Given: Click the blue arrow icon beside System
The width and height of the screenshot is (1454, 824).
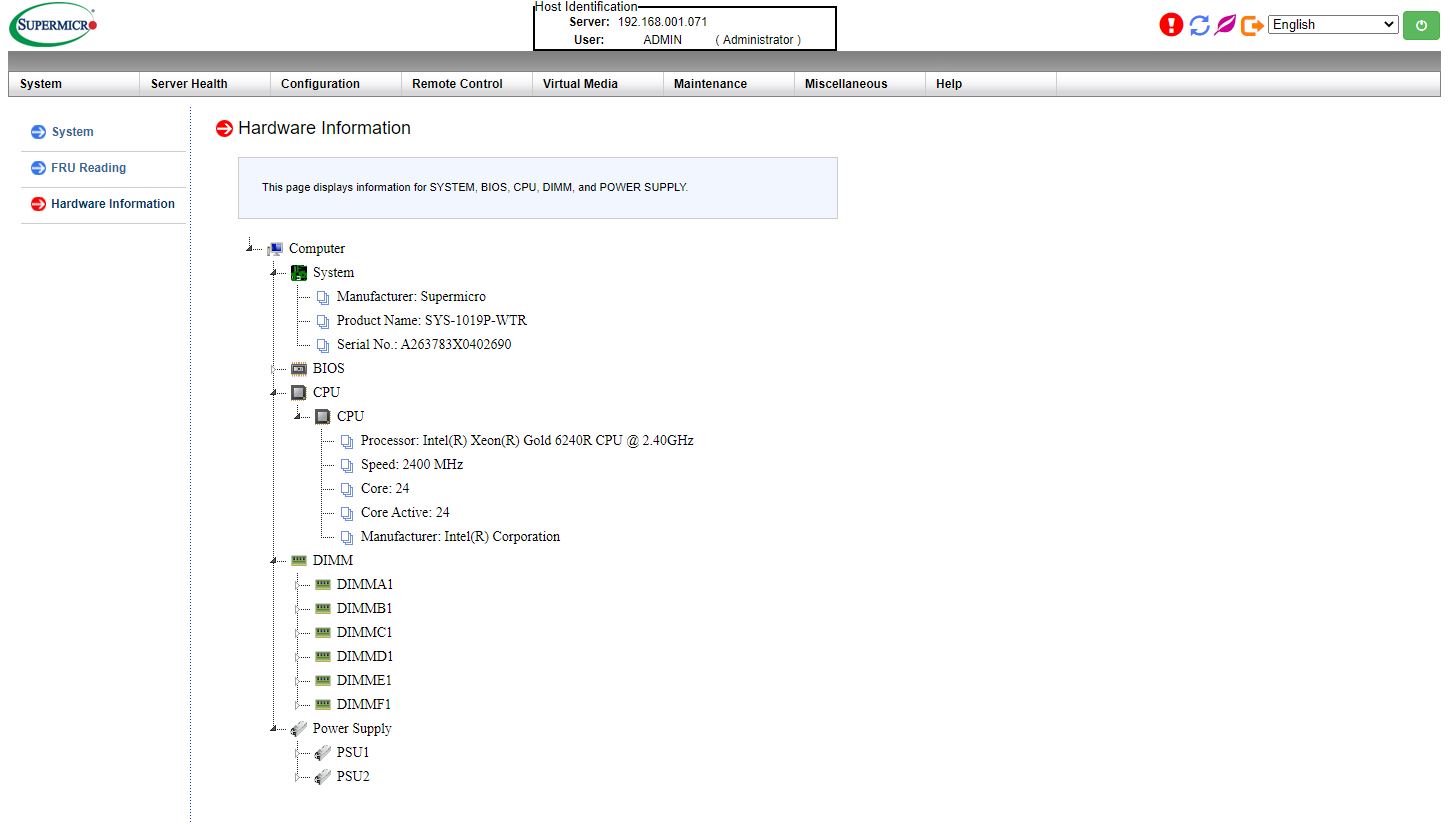Looking at the screenshot, I should (39, 132).
